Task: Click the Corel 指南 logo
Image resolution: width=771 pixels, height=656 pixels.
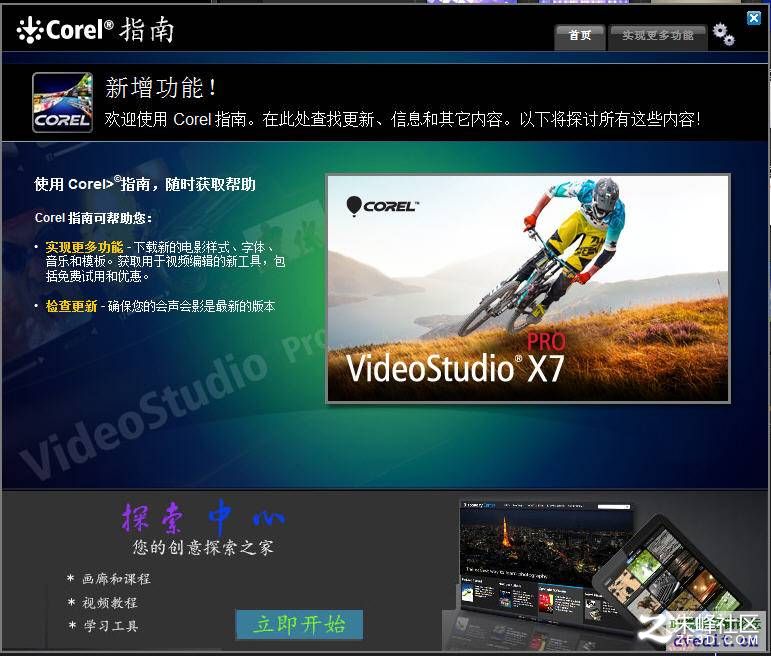Action: [95, 30]
